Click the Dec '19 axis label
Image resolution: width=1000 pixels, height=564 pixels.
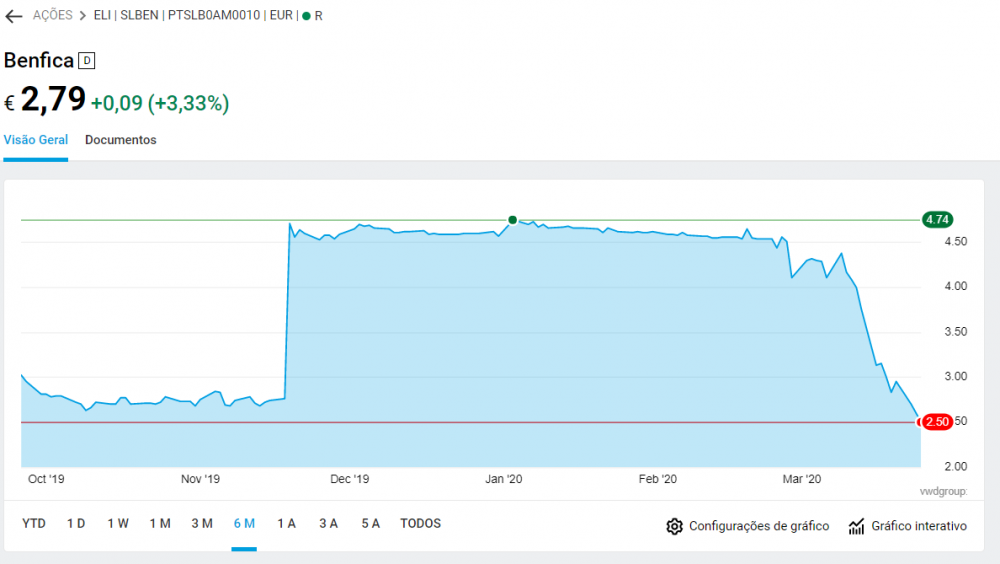(x=349, y=479)
